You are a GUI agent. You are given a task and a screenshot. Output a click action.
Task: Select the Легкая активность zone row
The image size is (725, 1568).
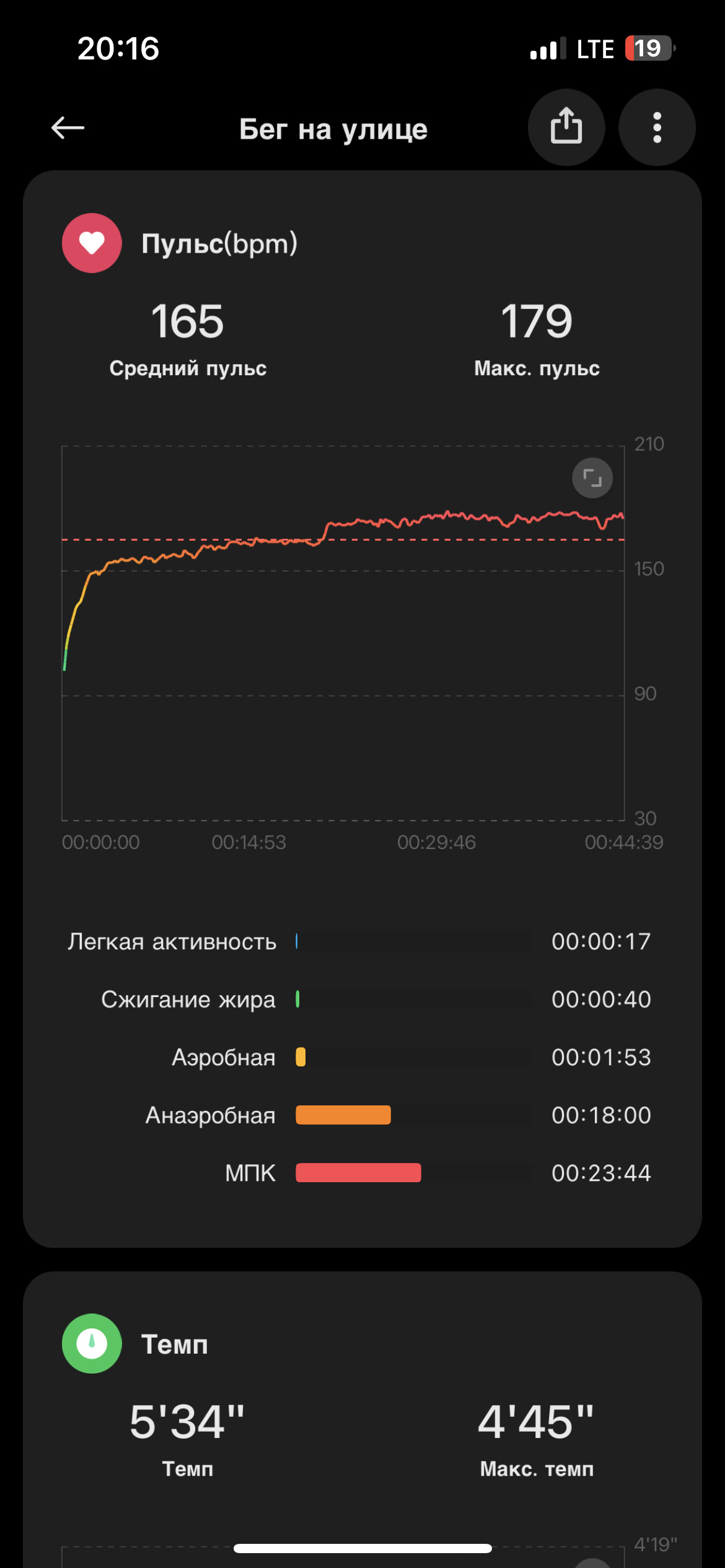(x=359, y=941)
